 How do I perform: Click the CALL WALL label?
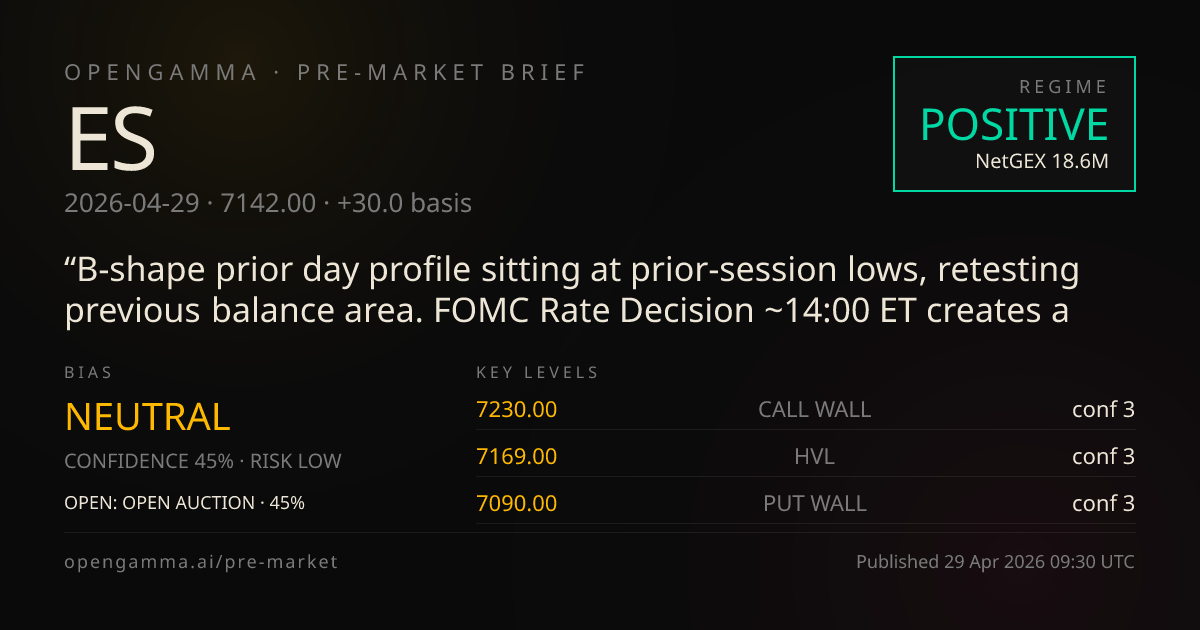pos(814,409)
